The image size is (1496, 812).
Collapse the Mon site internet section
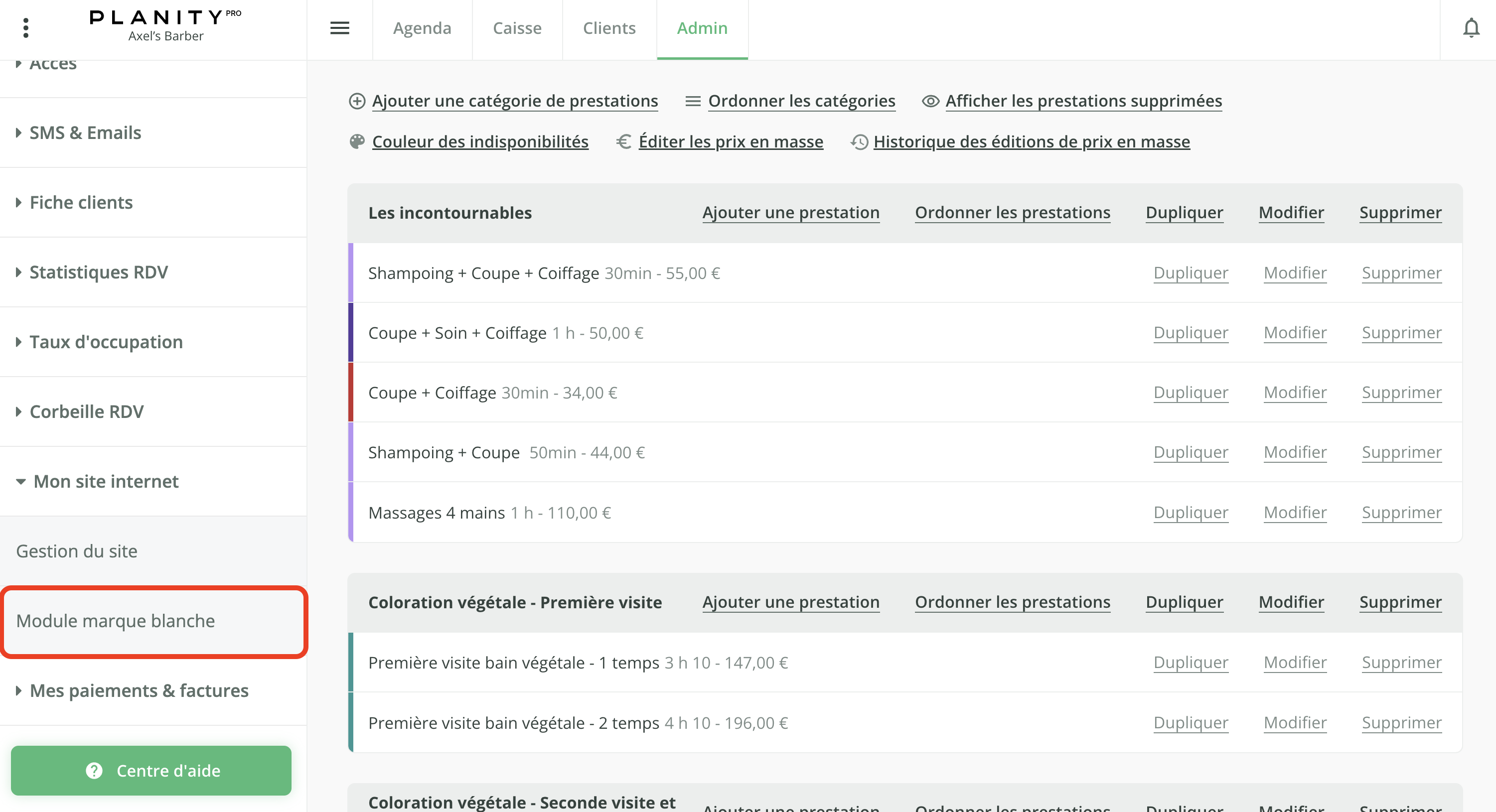(106, 481)
